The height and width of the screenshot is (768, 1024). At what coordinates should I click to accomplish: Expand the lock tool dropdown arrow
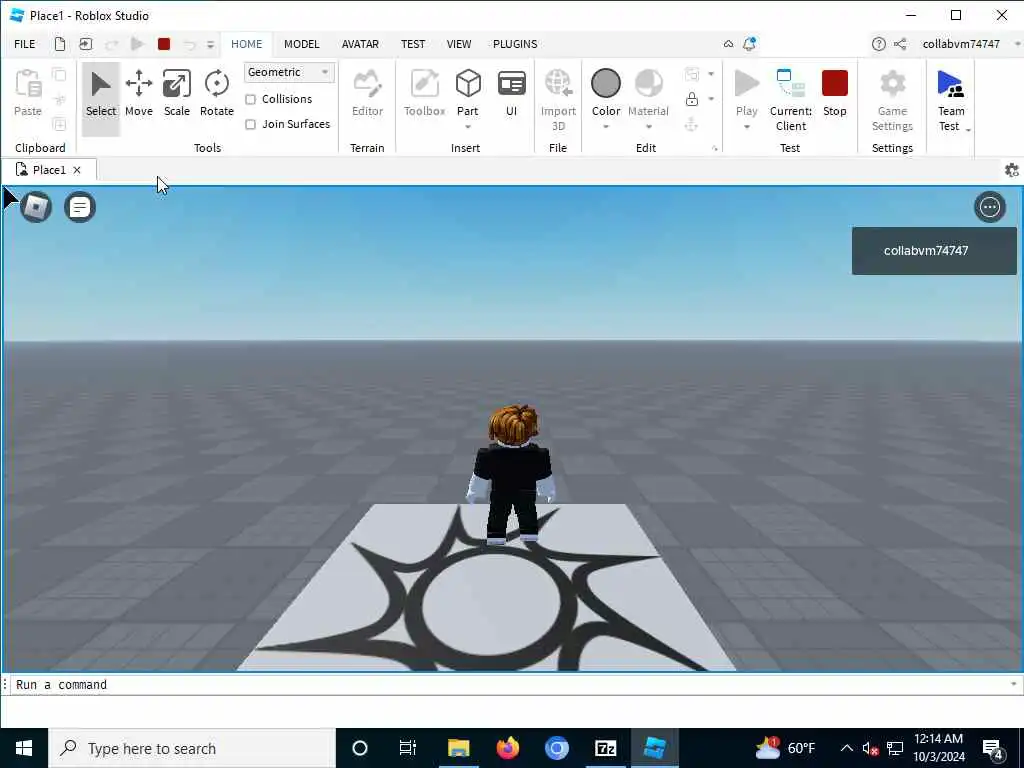(x=711, y=99)
